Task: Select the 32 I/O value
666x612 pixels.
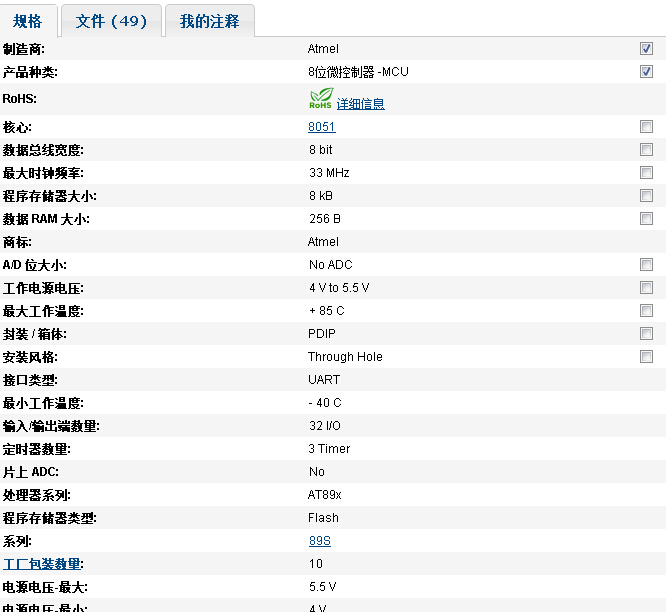Action: (325, 426)
